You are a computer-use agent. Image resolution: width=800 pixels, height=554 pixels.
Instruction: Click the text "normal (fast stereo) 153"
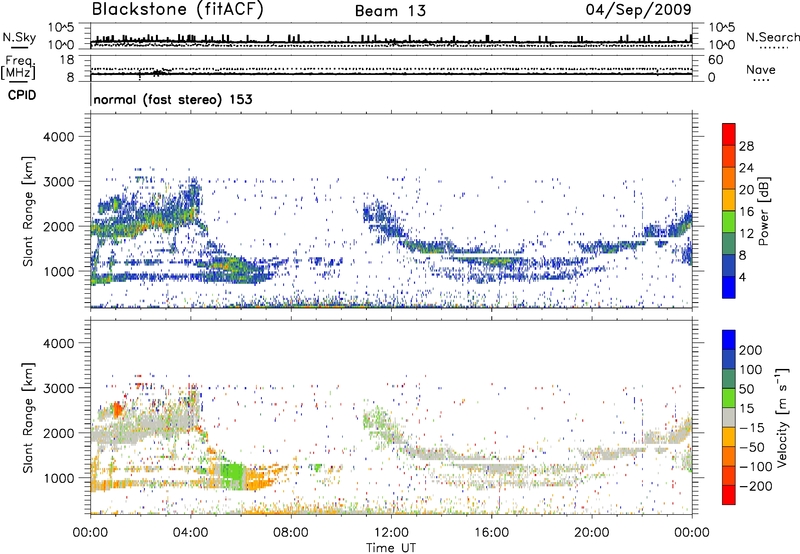tap(173, 99)
